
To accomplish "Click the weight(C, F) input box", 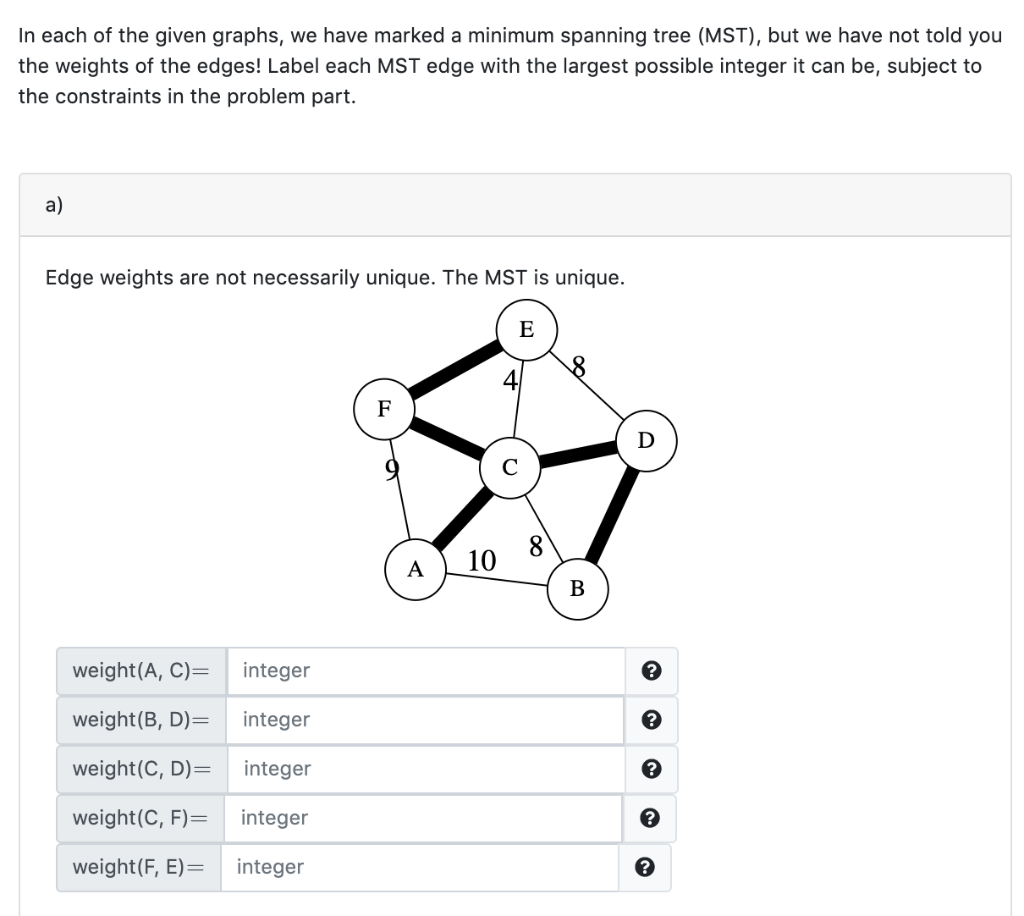I will tap(420, 818).
